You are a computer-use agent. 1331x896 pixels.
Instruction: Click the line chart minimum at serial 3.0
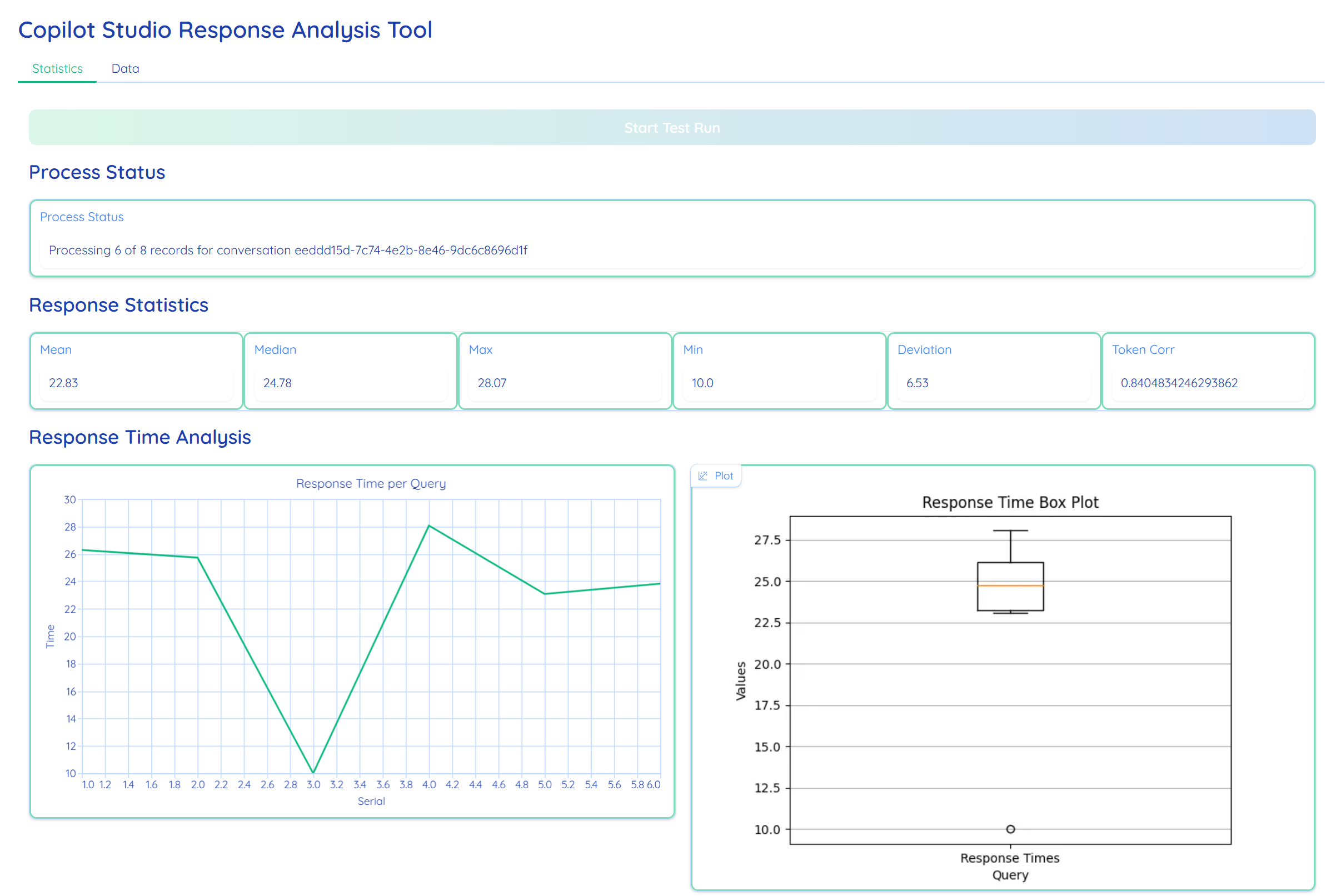[313, 773]
